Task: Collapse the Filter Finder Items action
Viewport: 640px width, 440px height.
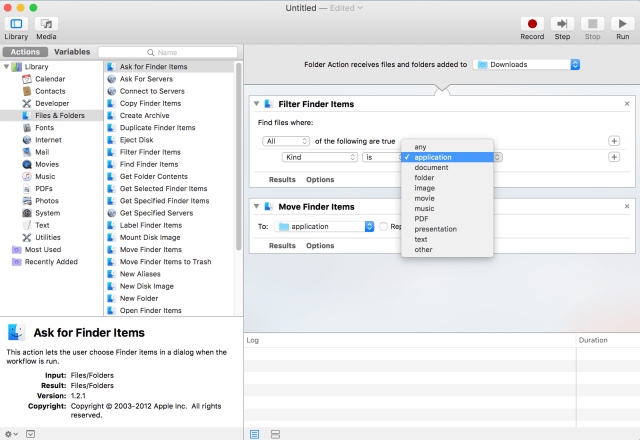Action: point(256,104)
